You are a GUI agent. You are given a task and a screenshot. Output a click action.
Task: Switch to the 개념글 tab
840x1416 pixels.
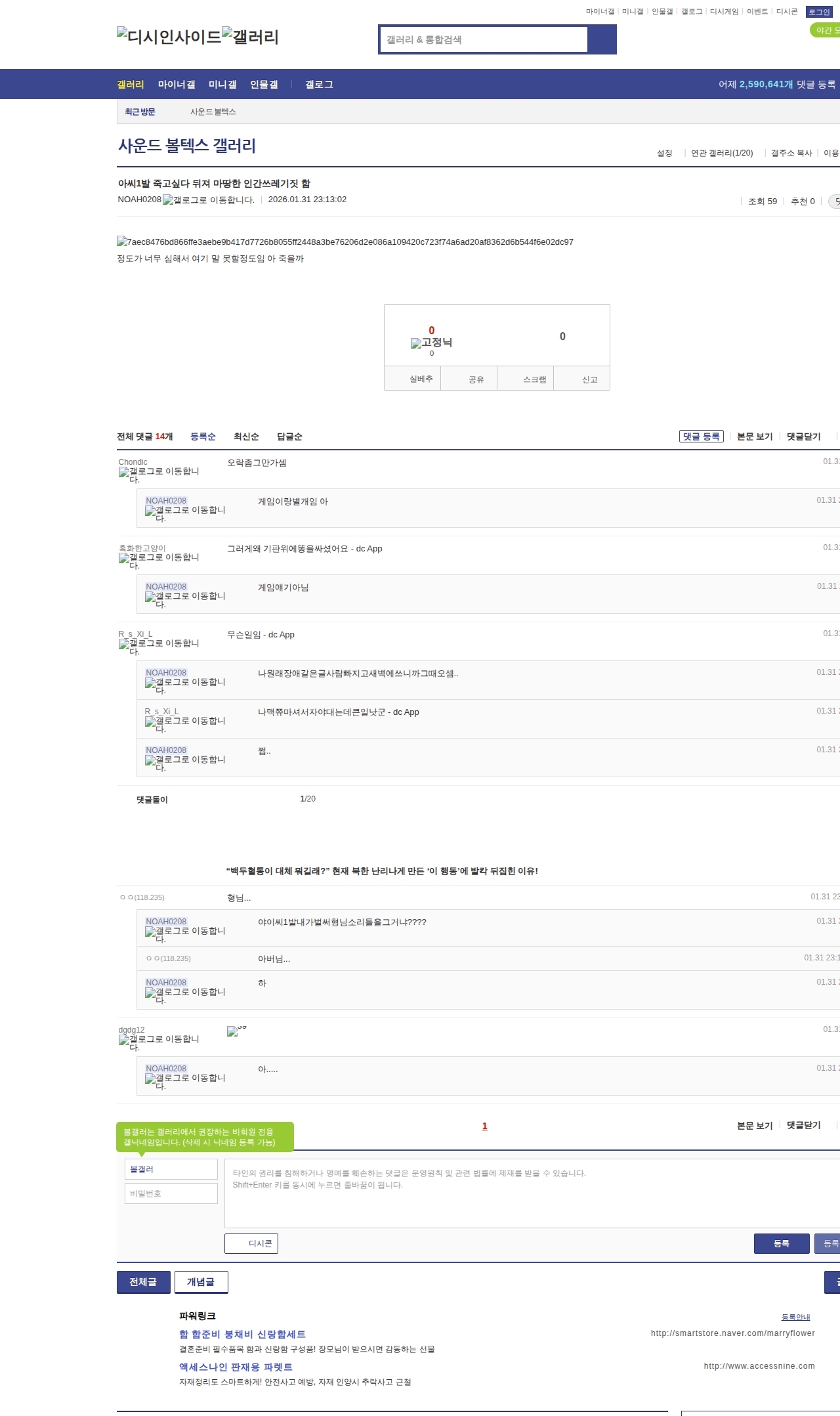[x=201, y=1282]
